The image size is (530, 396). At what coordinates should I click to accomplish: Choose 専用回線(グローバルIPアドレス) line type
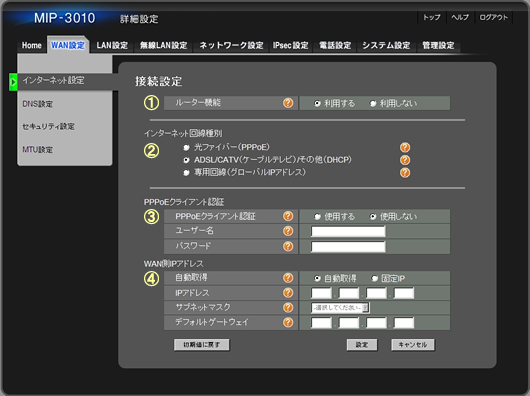[186, 173]
